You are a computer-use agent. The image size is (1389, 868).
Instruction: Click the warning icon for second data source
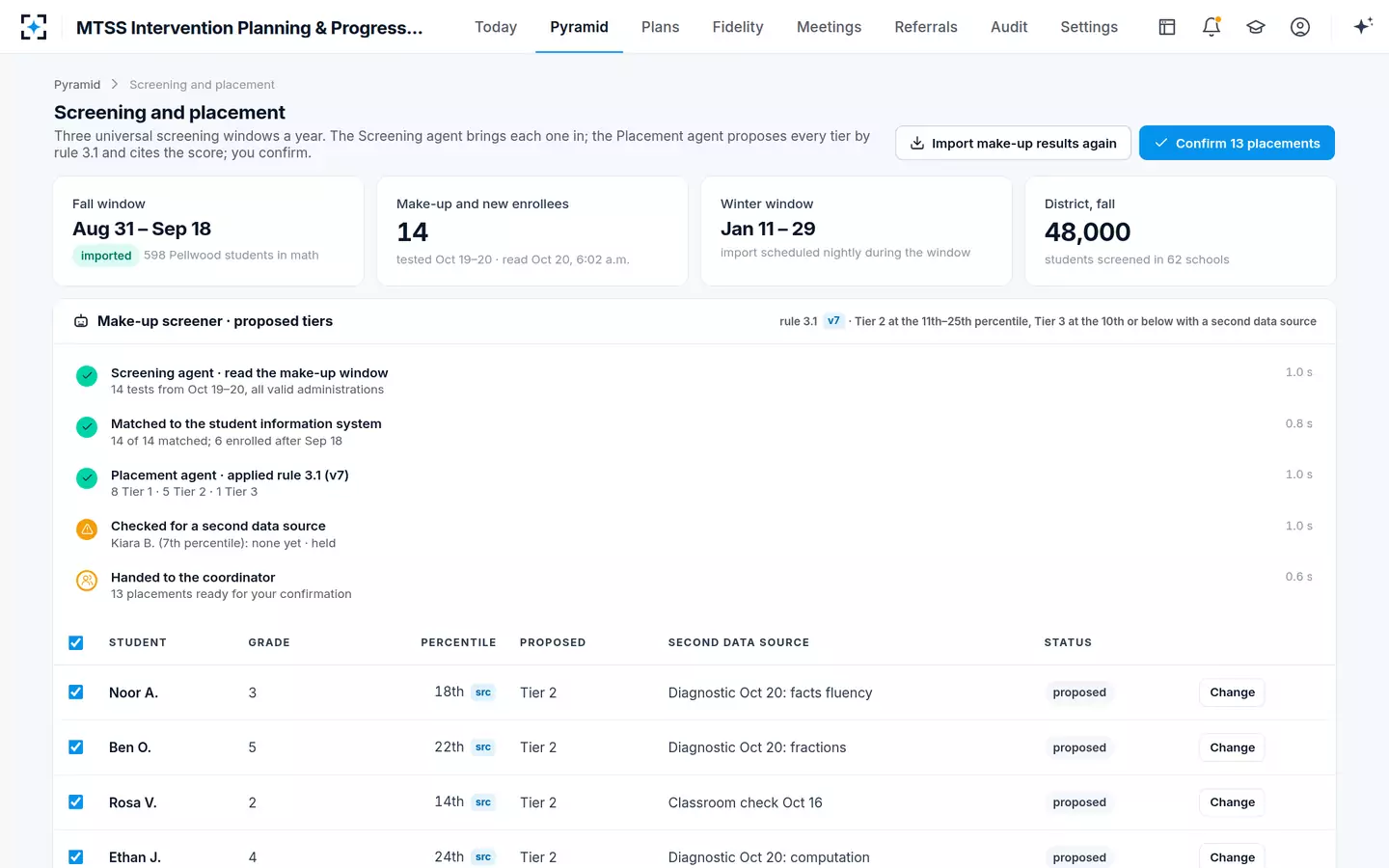tap(87, 529)
